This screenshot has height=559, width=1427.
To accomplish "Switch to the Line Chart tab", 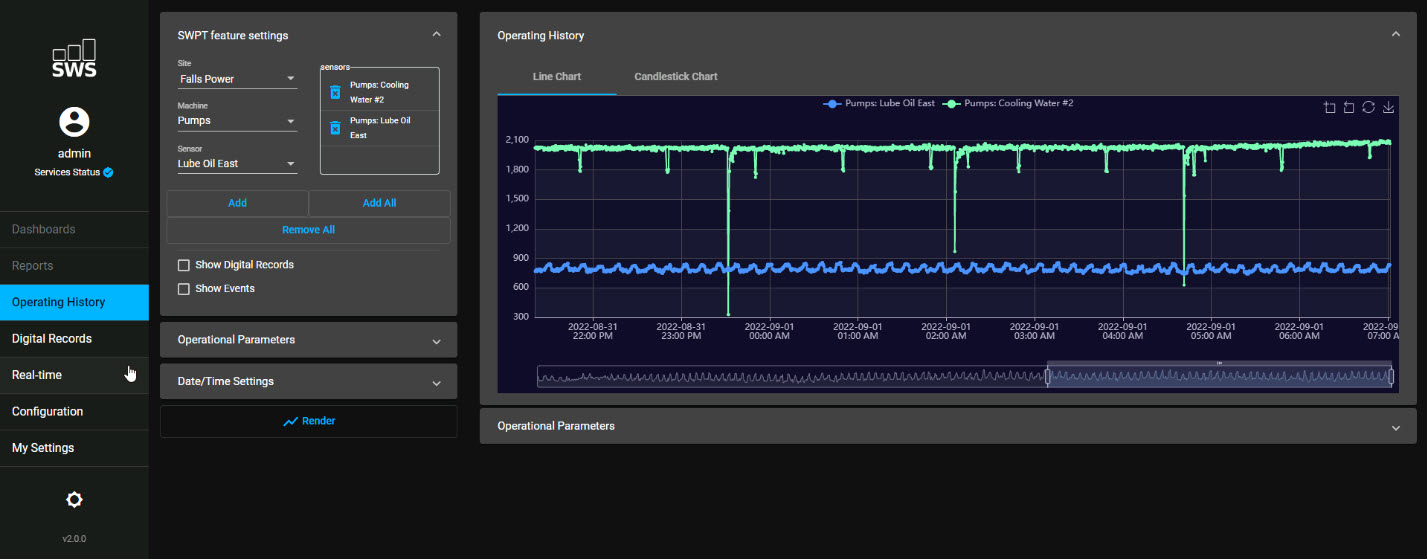I will 557,77.
